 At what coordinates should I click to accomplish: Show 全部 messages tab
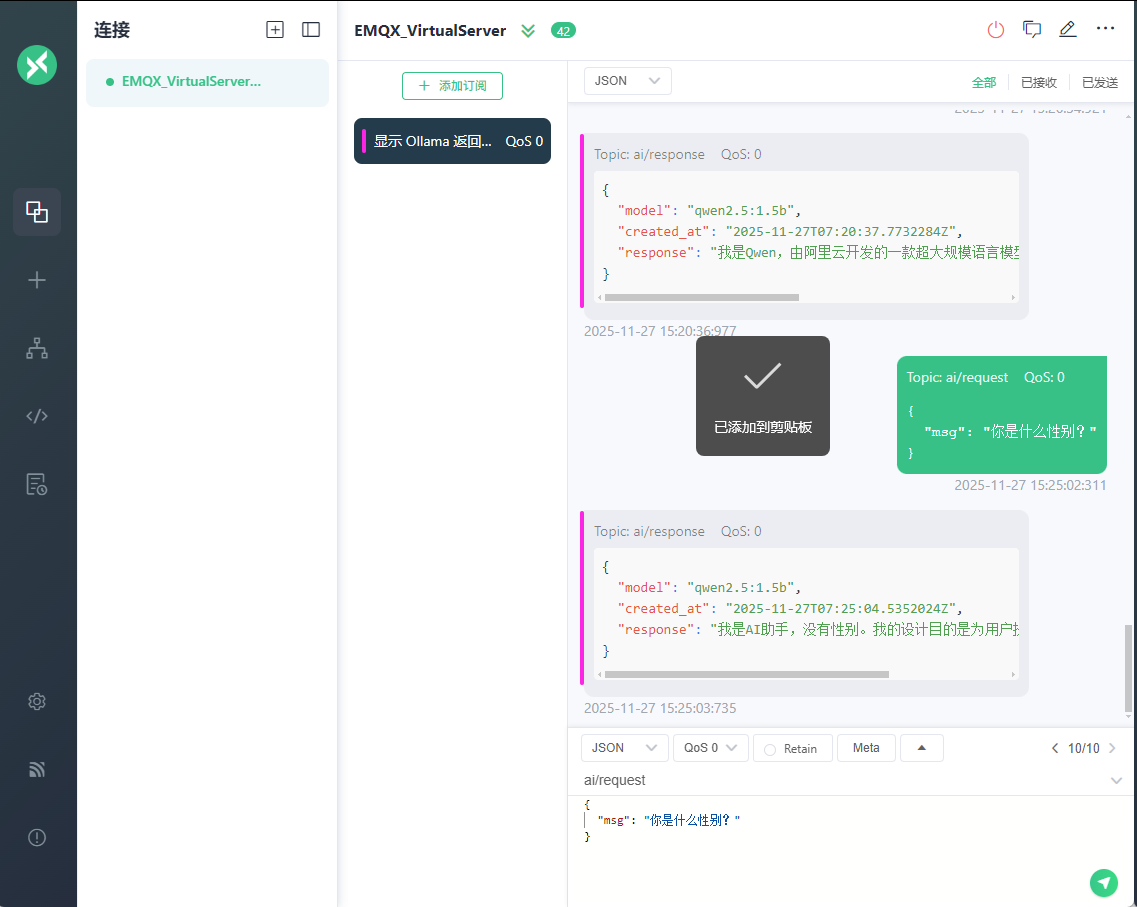[x=984, y=83]
